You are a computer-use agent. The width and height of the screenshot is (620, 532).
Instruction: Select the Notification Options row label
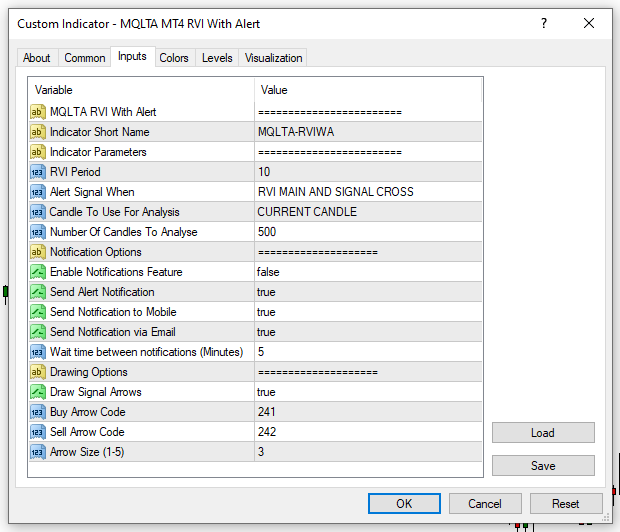[x=96, y=252]
